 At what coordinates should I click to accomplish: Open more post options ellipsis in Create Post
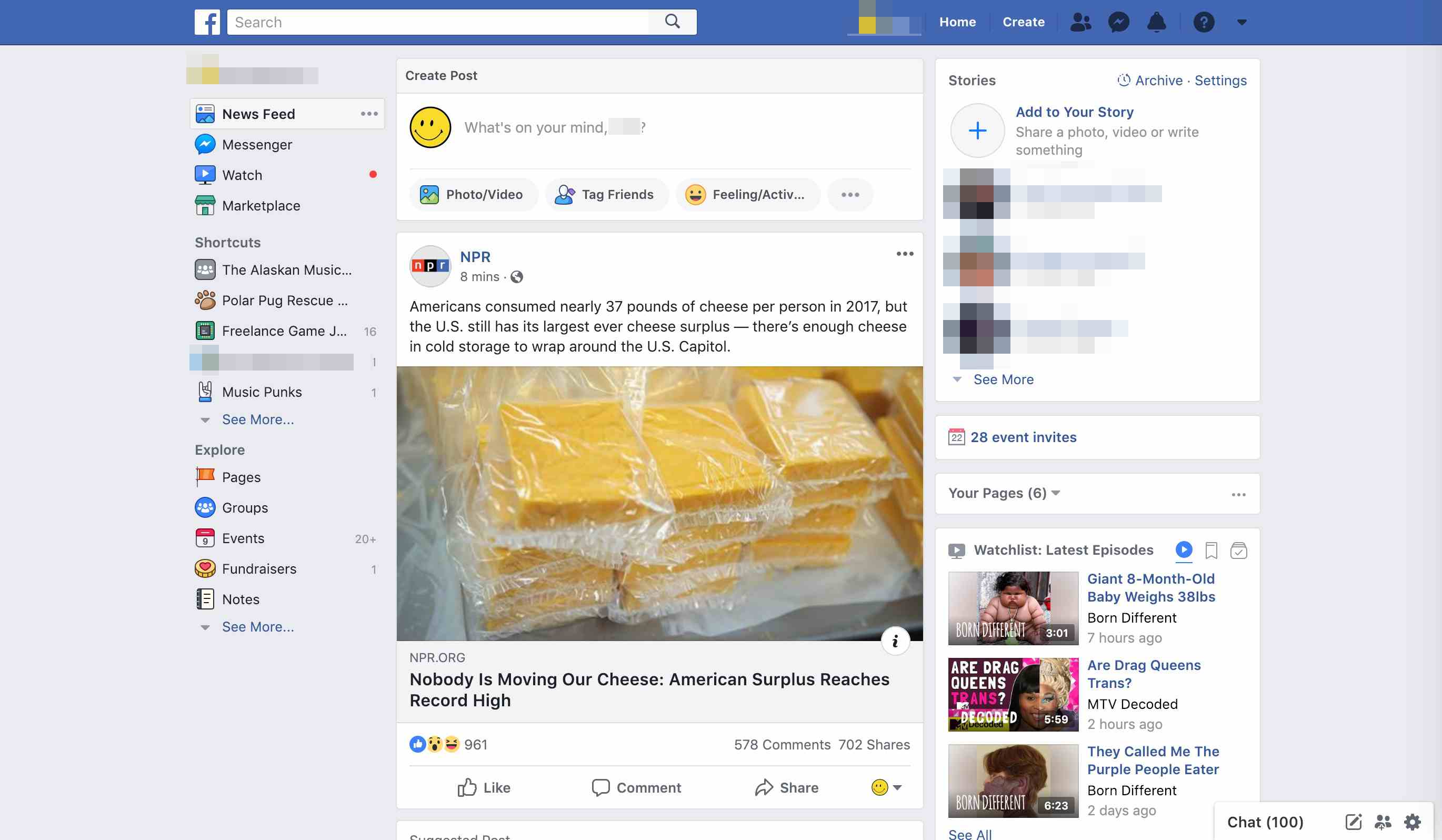coord(850,195)
